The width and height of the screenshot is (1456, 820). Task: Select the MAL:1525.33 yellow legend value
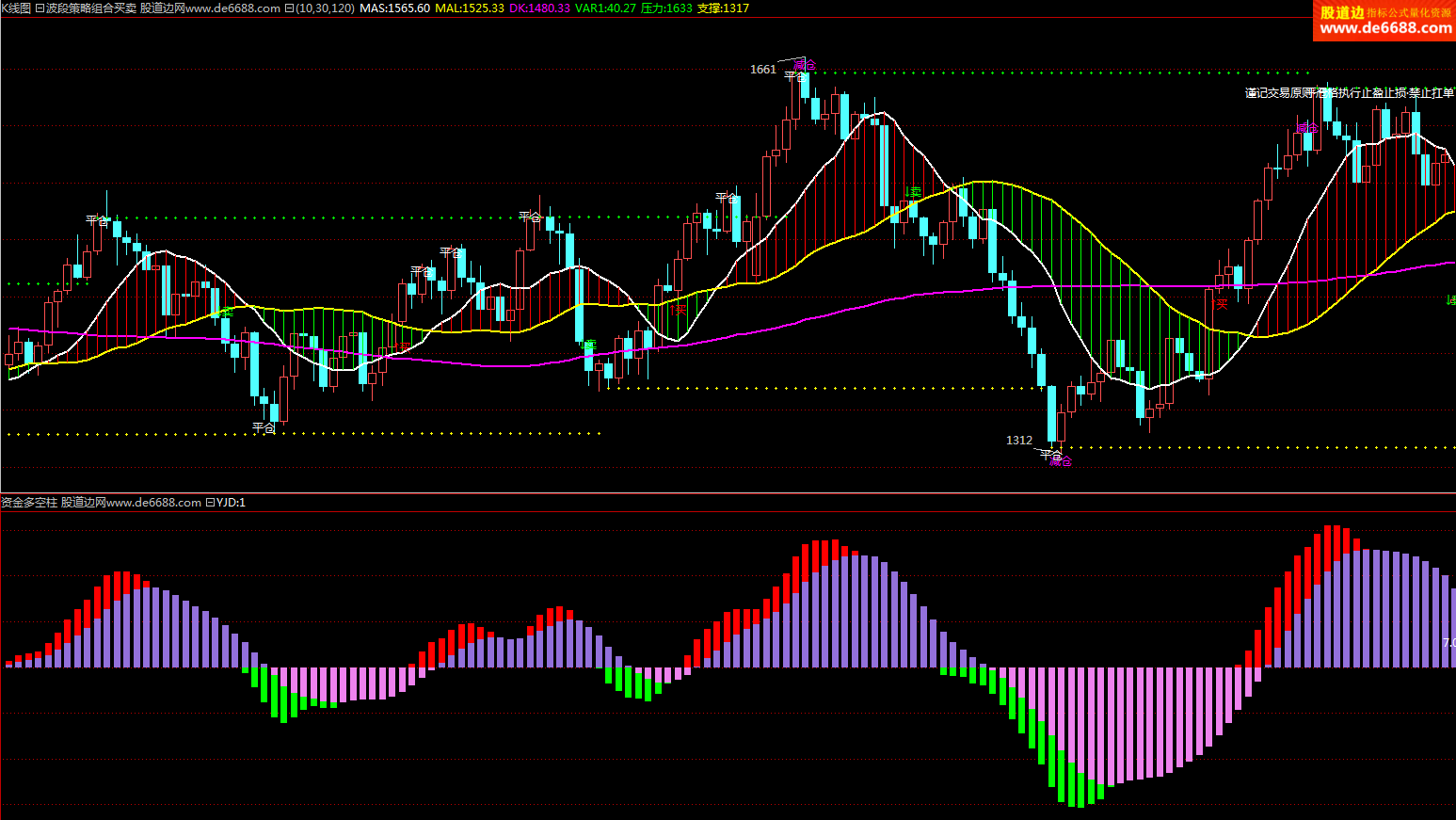469,8
